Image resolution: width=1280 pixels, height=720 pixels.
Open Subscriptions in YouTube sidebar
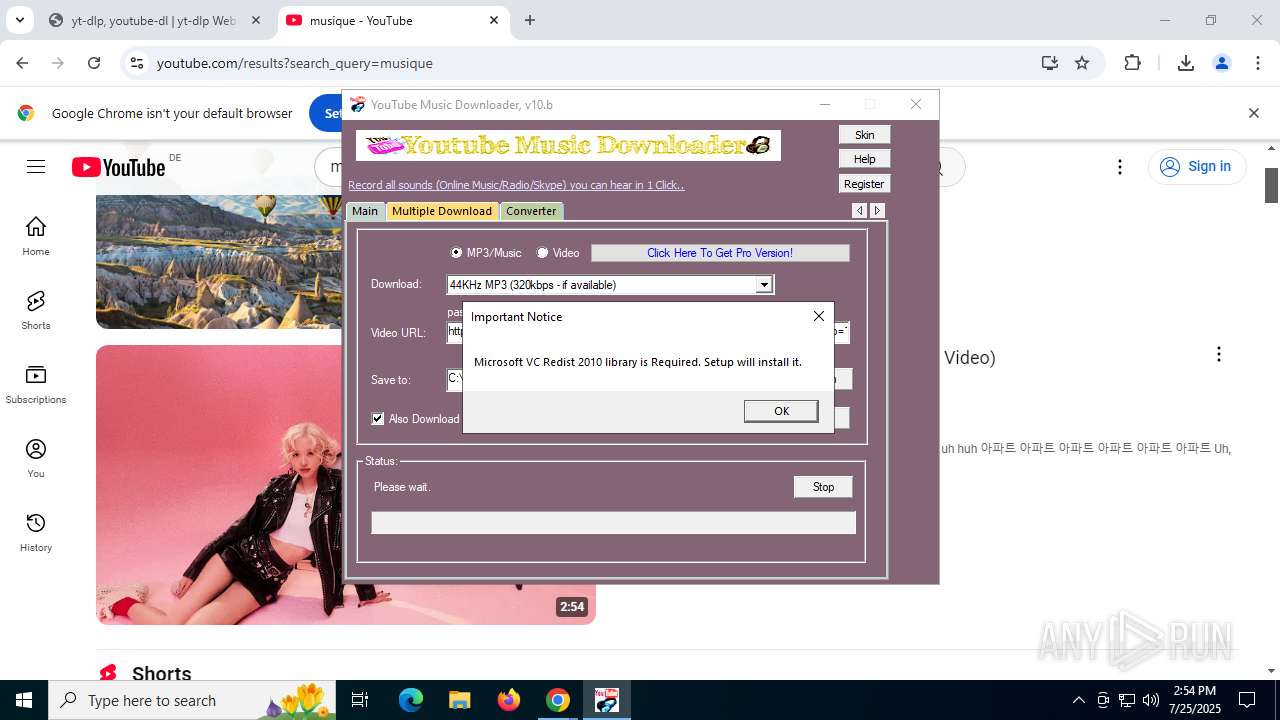pos(36,384)
